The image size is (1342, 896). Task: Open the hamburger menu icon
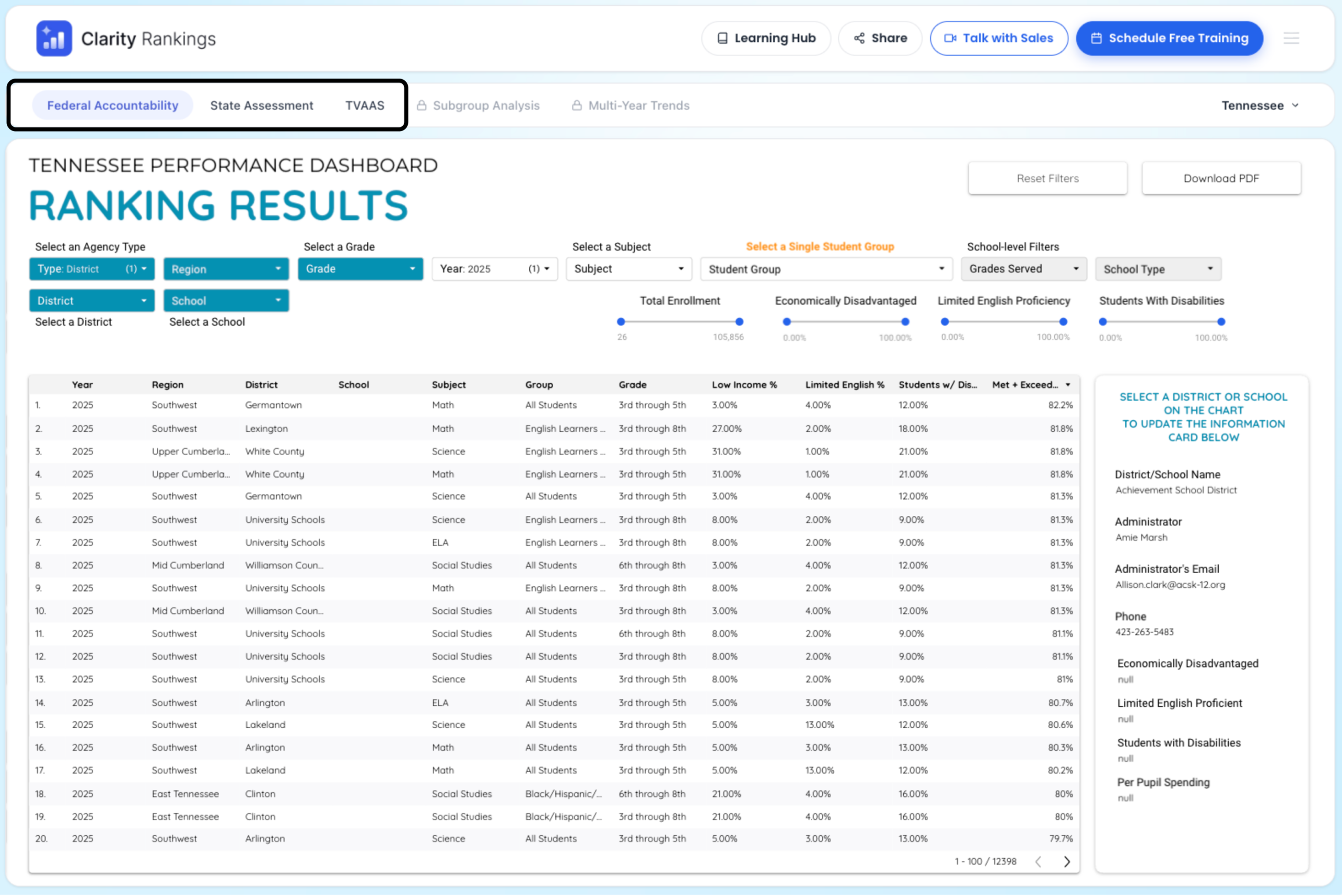tap(1291, 38)
